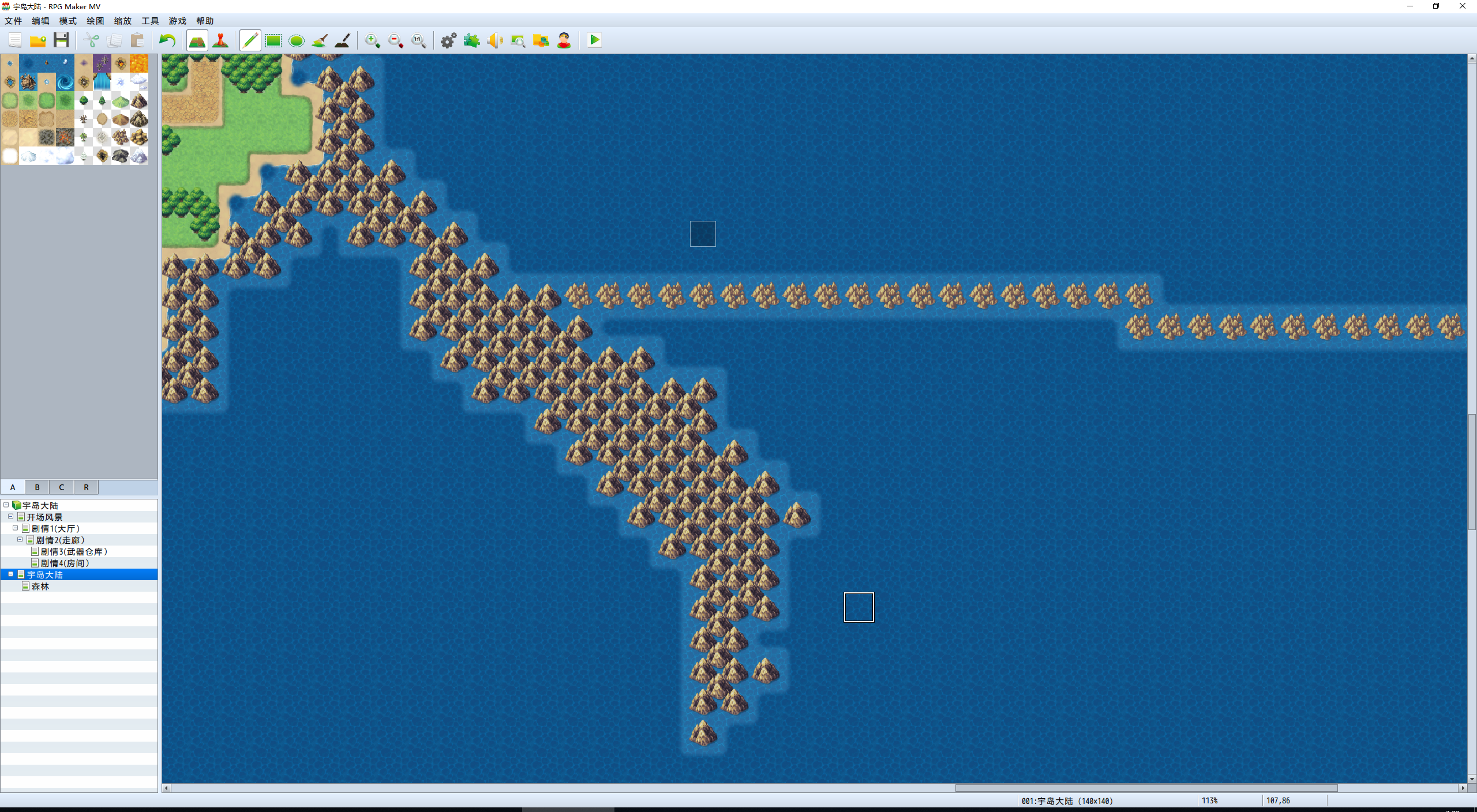Collapse the selected 宇岛大陆 map node
1477x812 pixels.
click(x=11, y=574)
